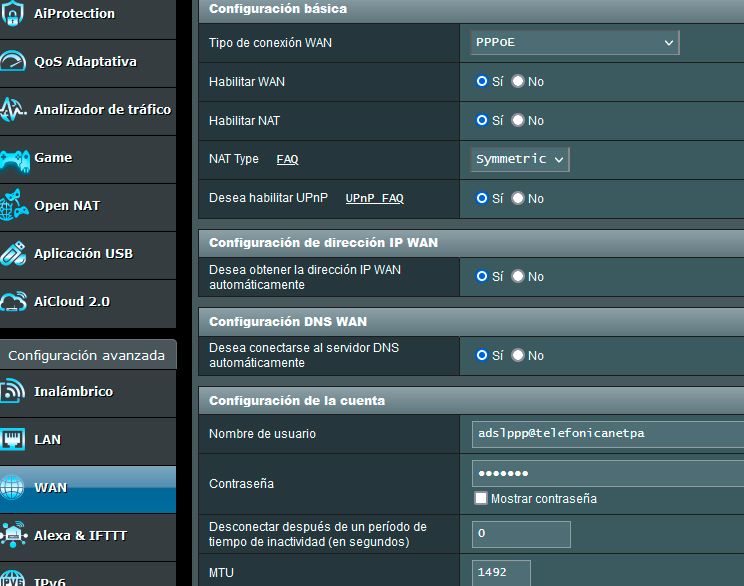Select No for habilitar UPnP
This screenshot has width=744, height=586.
tap(518, 198)
